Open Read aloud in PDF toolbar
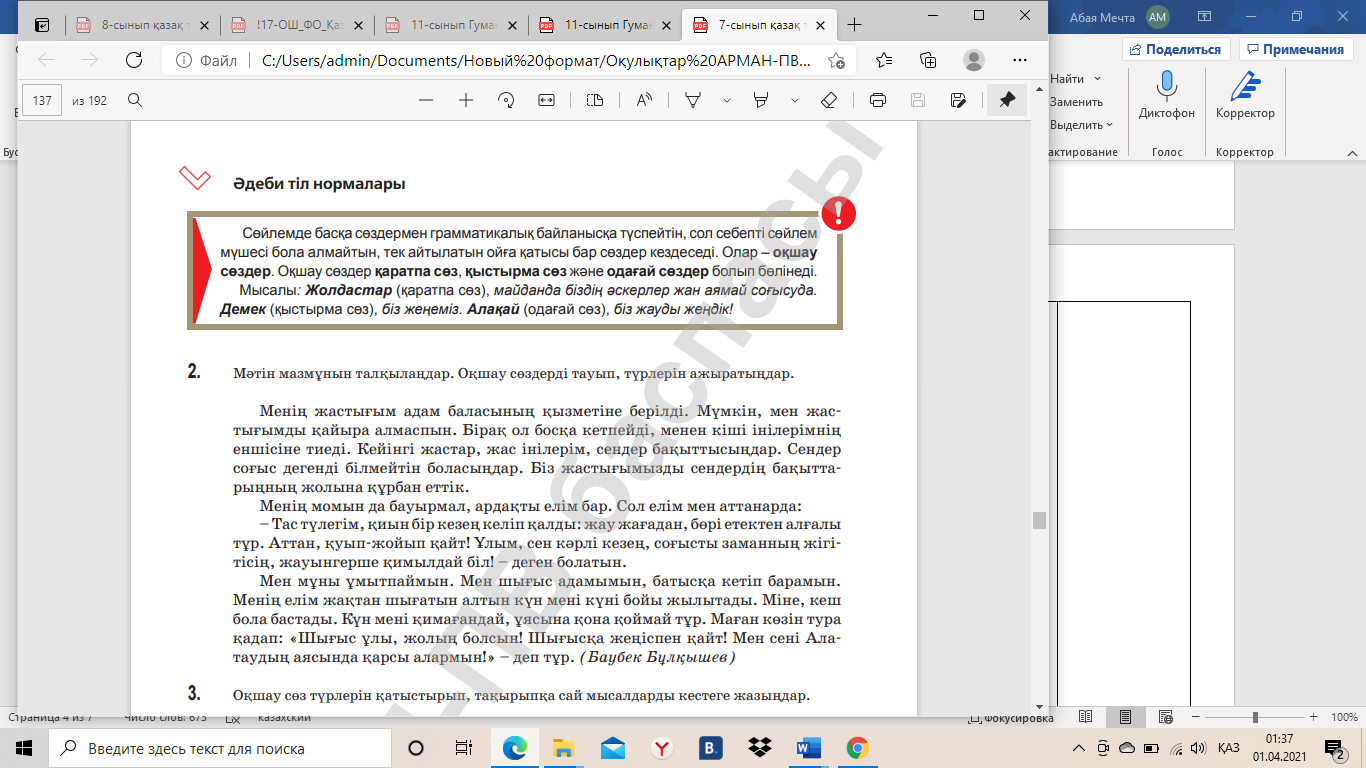Image resolution: width=1366 pixels, height=768 pixels. [x=644, y=100]
